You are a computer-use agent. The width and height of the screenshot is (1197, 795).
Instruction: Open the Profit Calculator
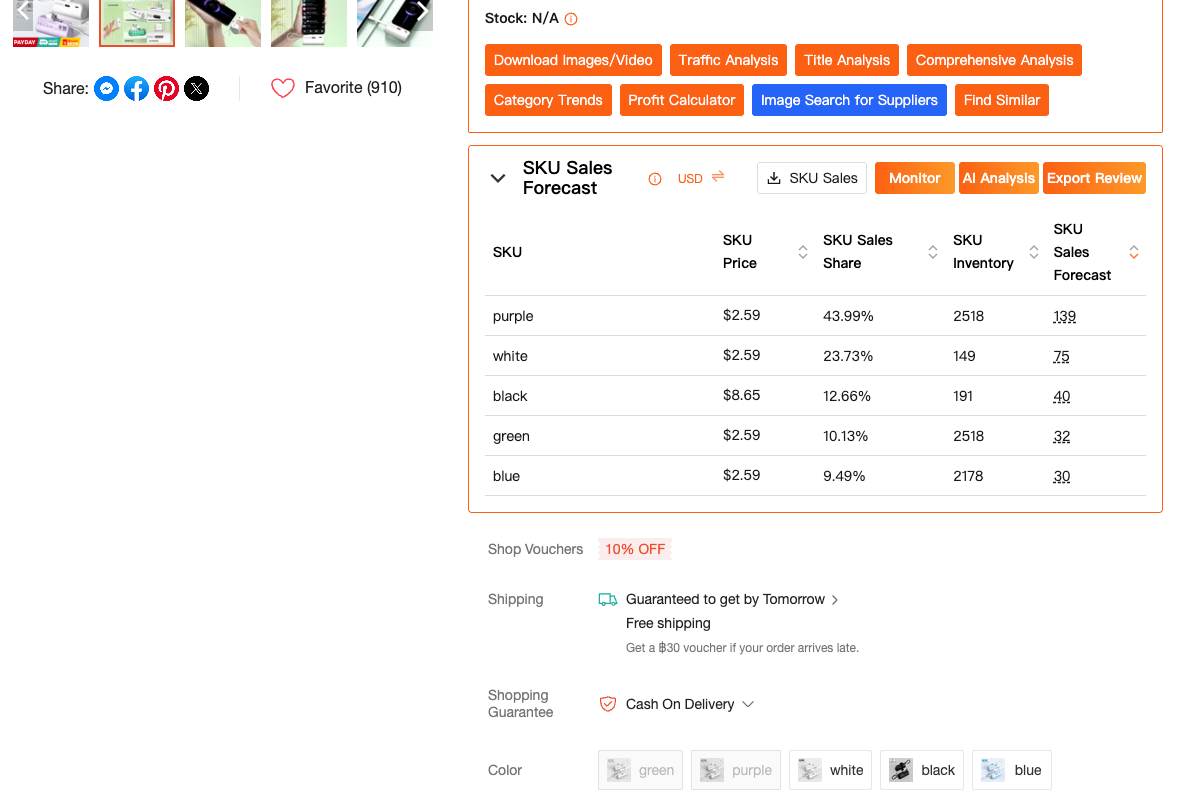[x=681, y=100]
